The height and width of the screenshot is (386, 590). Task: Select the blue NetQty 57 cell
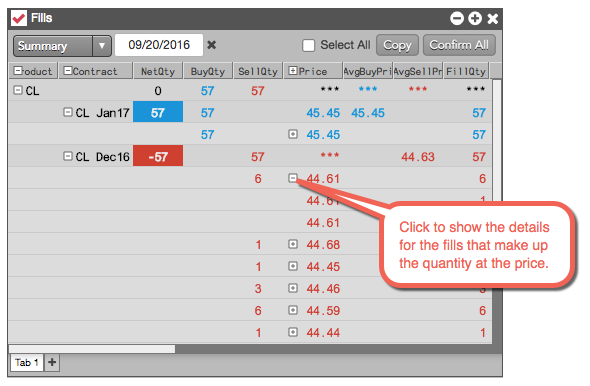pyautogui.click(x=158, y=112)
